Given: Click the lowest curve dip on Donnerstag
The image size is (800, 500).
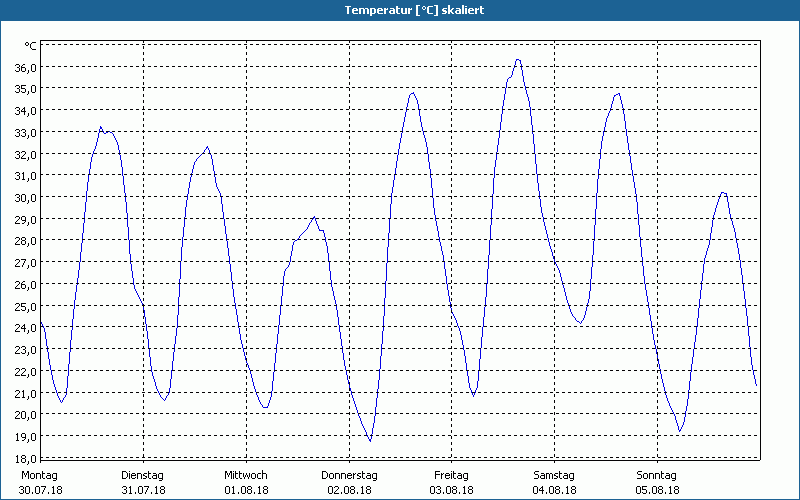Looking at the screenshot, I should (370, 440).
